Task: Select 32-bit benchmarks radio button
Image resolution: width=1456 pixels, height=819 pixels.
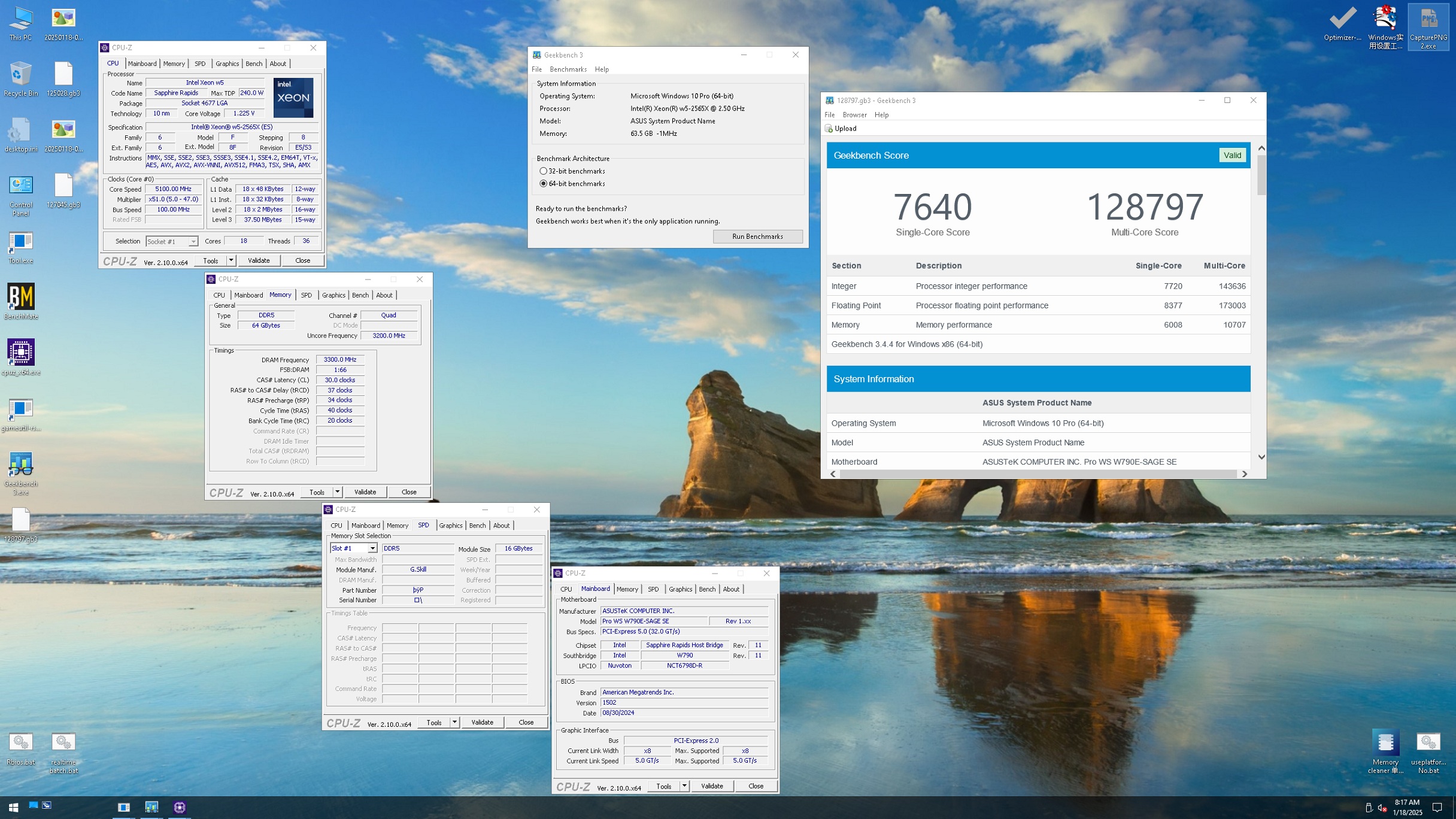Action: pos(543,171)
